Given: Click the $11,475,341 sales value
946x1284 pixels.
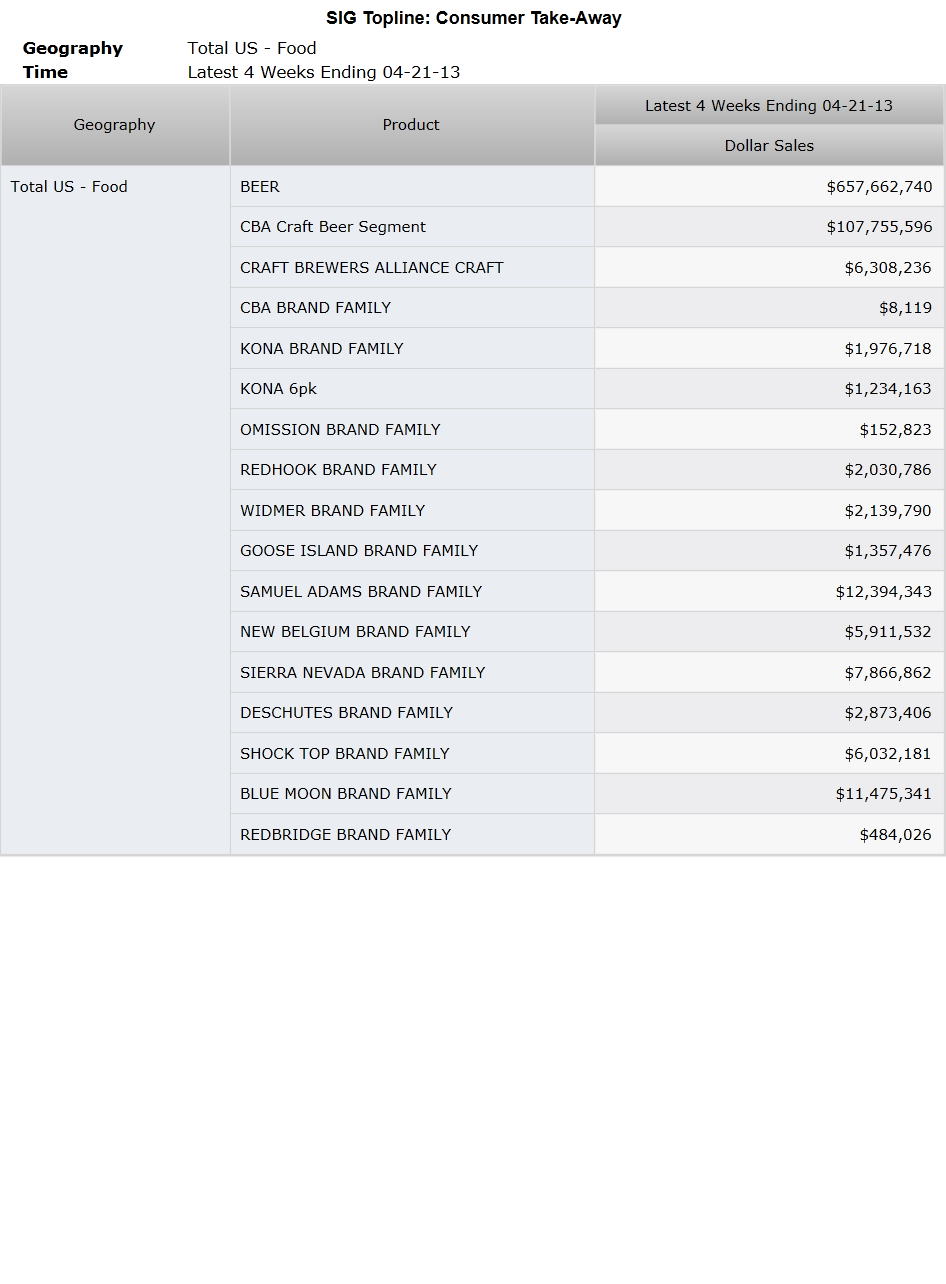Looking at the screenshot, I should (x=884, y=794).
